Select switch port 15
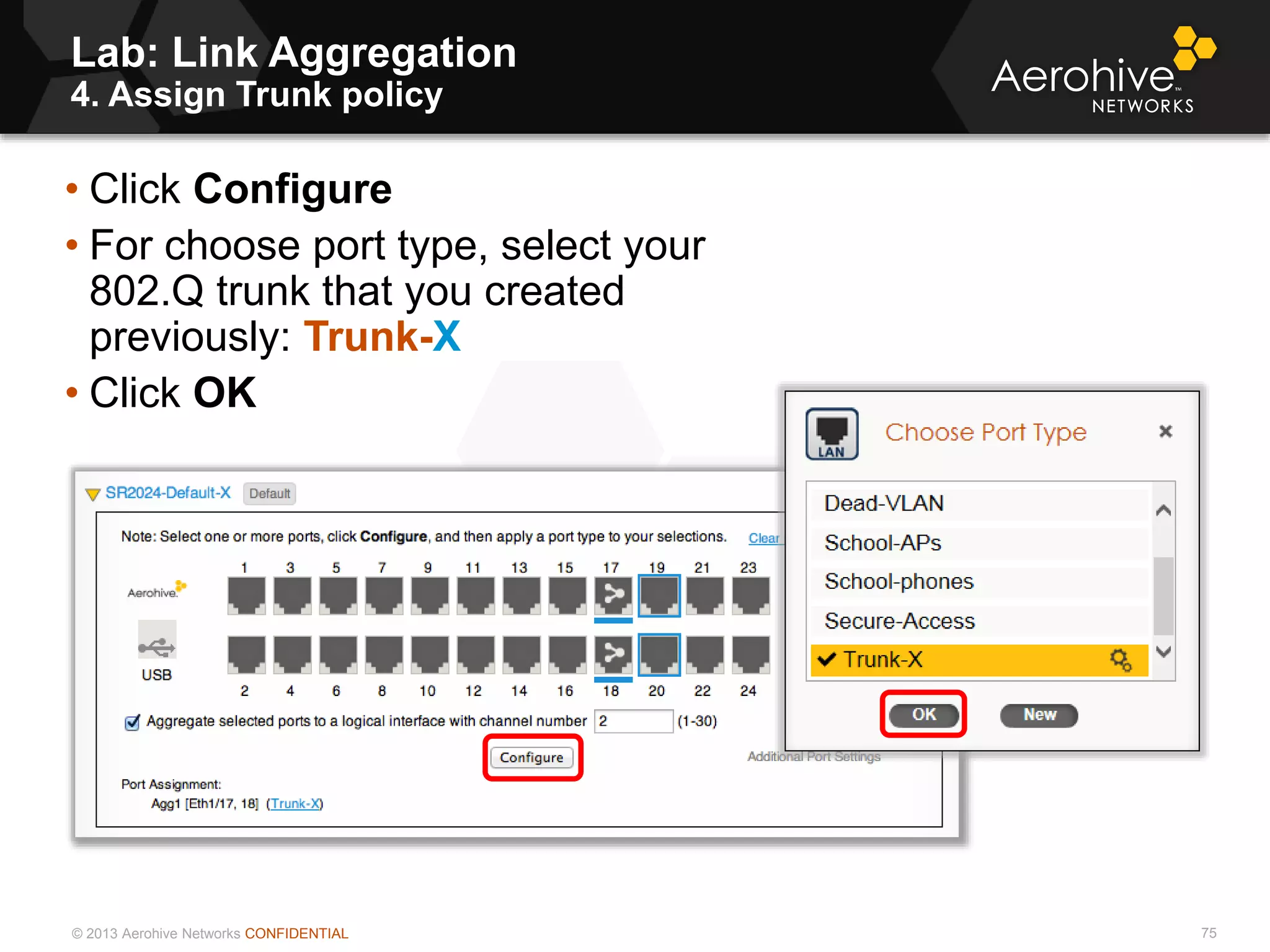The width and height of the screenshot is (1270, 952). pyautogui.click(x=567, y=595)
